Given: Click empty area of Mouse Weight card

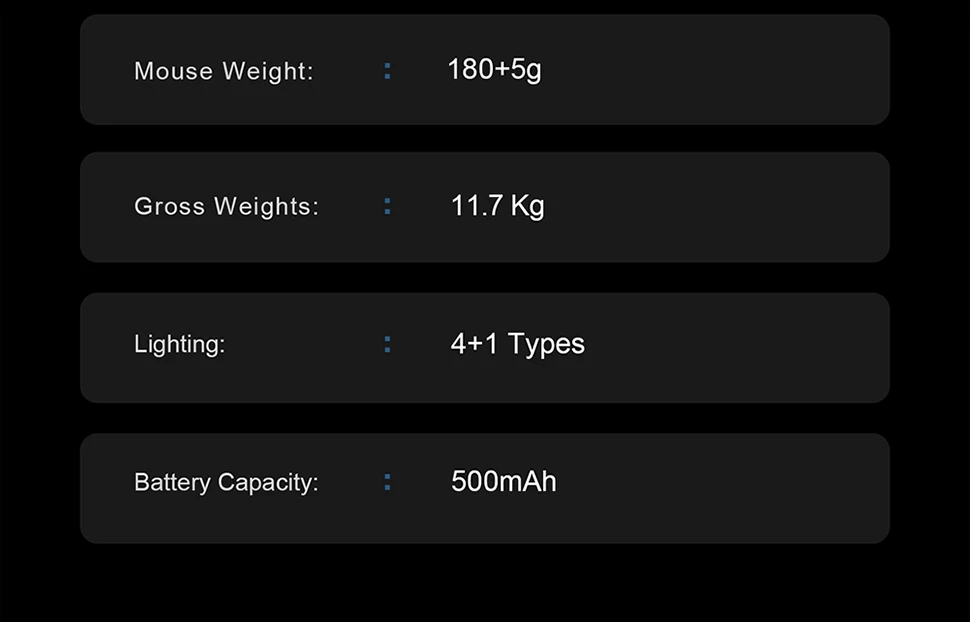Looking at the screenshot, I should [x=711, y=70].
